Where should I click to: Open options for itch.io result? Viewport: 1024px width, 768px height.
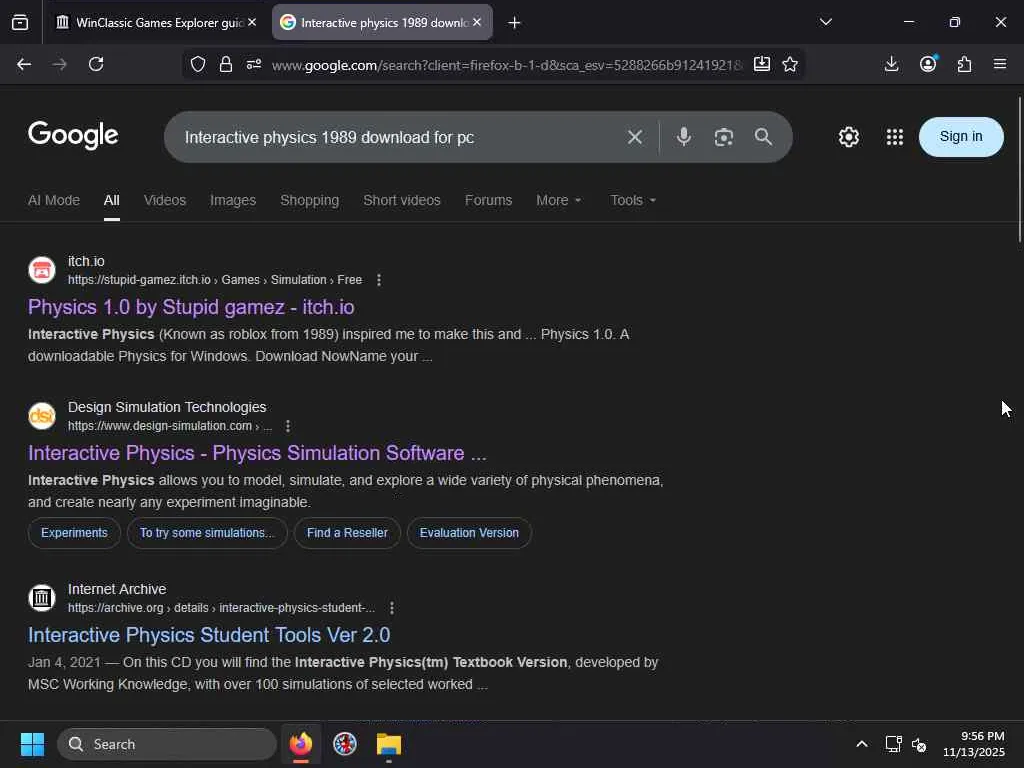(x=379, y=280)
